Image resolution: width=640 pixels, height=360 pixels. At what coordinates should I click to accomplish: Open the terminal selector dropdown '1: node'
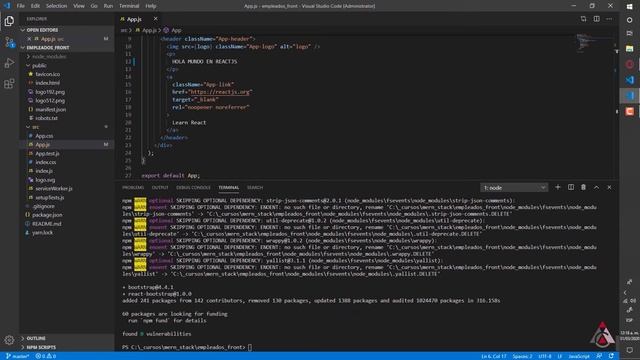tap(514, 188)
